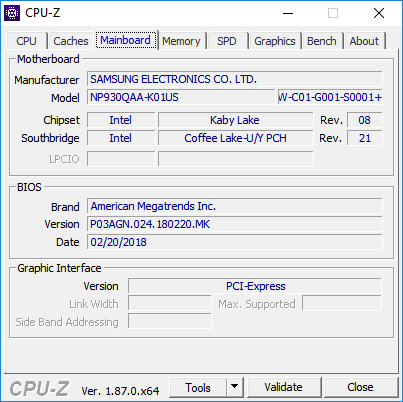Click the BIOS Date field 02/20/2018
Image resolution: width=403 pixels, height=402 pixels.
[235, 242]
